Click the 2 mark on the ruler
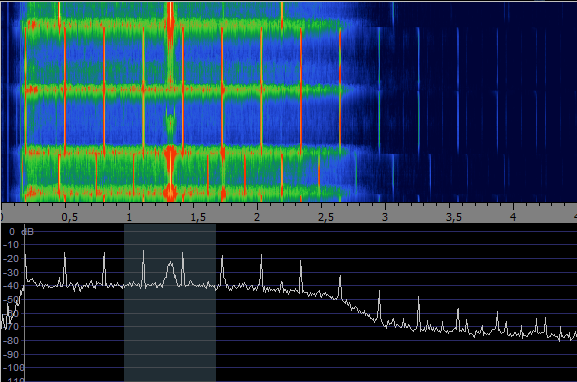Screen dimensions: 577x382 pyautogui.click(x=257, y=217)
